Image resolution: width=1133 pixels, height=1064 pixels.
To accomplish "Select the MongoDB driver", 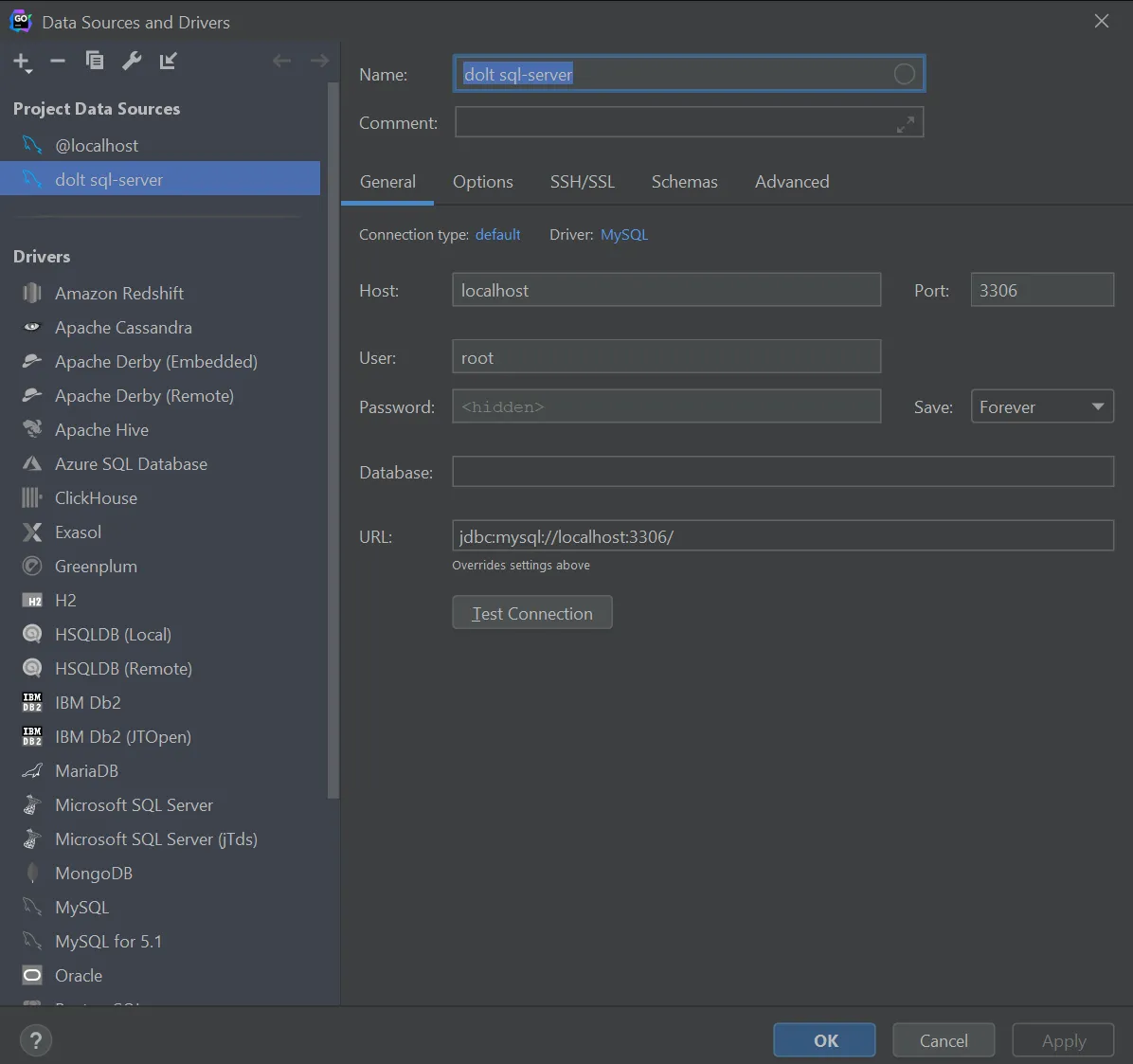I will tap(92, 873).
